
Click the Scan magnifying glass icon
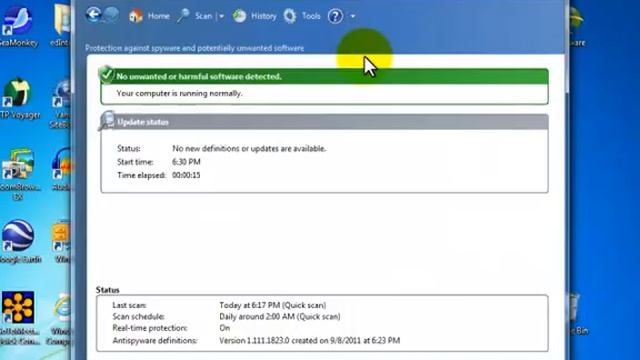[x=184, y=16]
